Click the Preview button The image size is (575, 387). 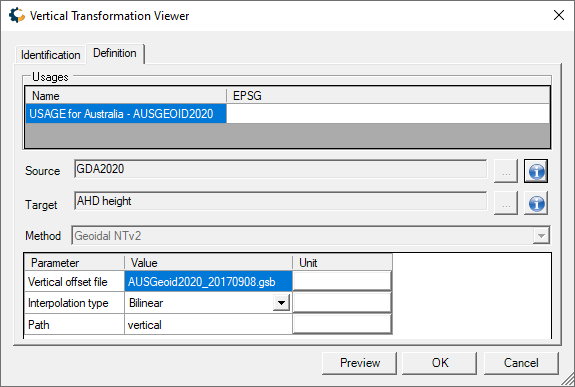(x=360, y=363)
